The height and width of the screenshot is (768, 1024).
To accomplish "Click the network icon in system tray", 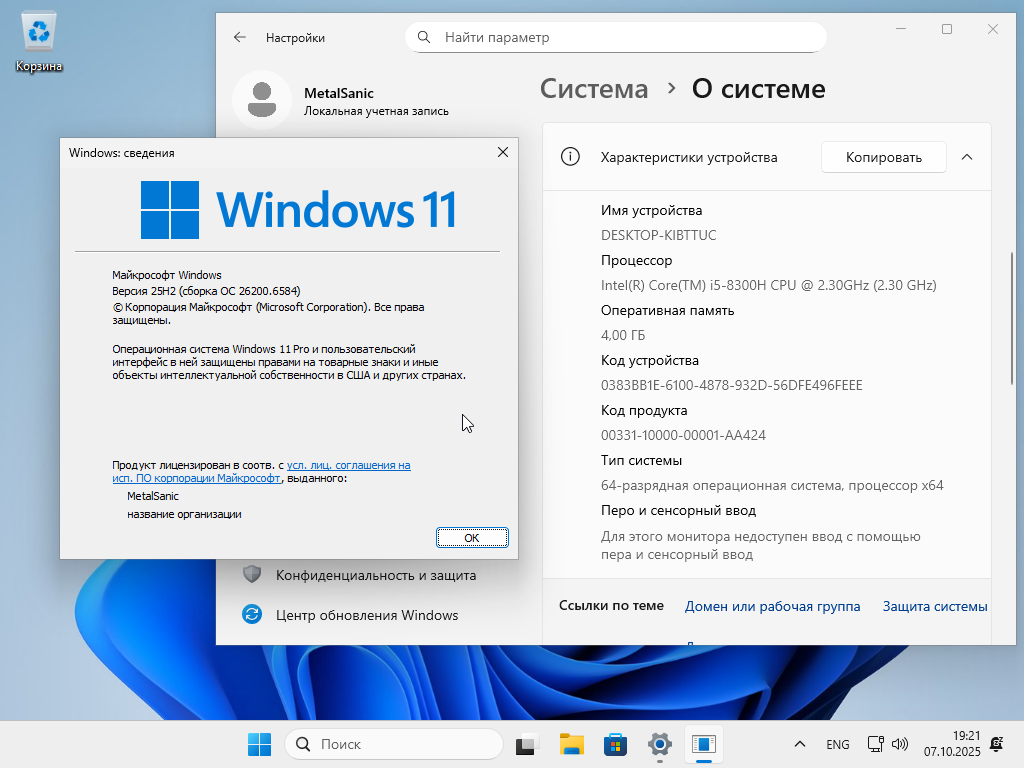I will [x=875, y=744].
